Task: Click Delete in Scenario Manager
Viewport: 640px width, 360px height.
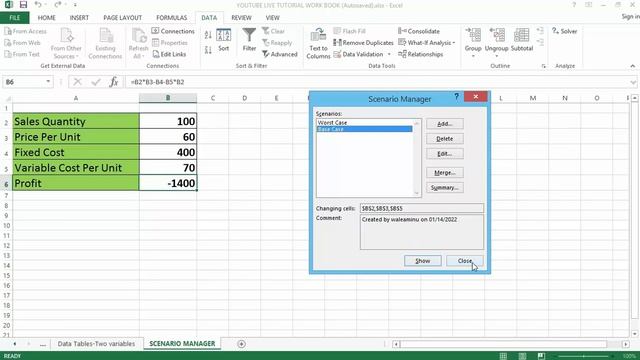Action: click(x=444, y=139)
